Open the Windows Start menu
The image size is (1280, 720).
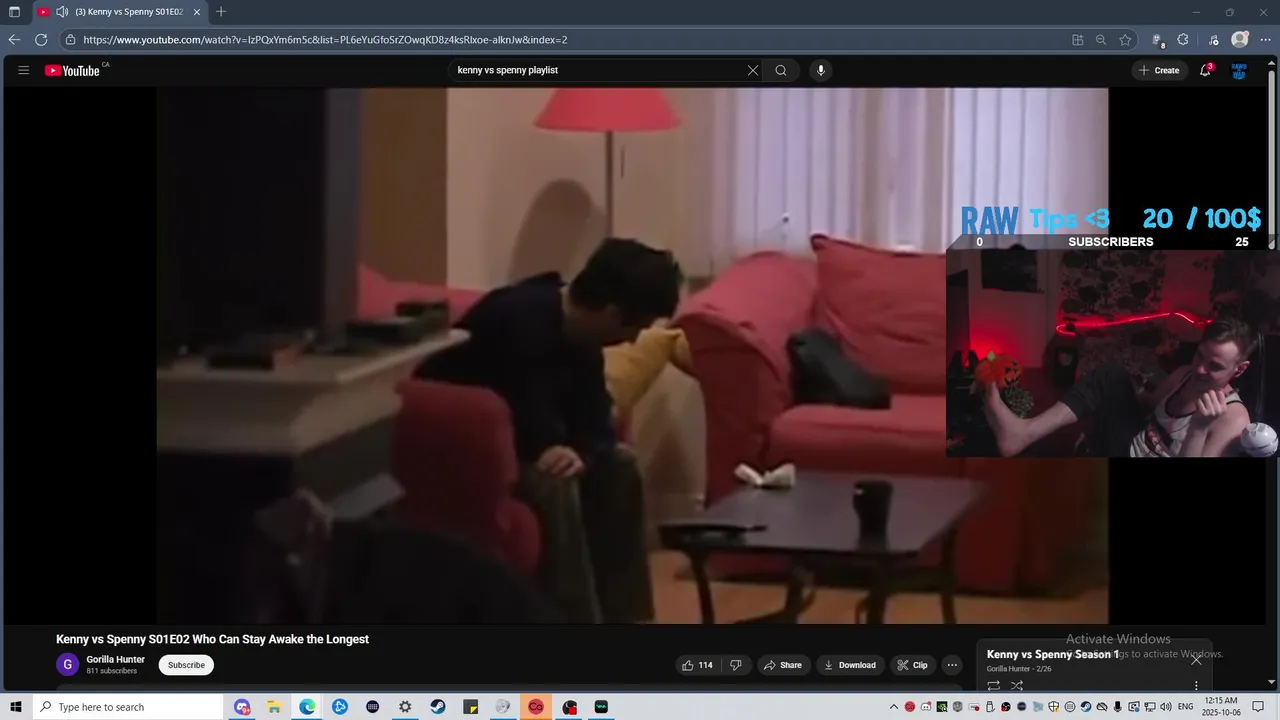15,707
